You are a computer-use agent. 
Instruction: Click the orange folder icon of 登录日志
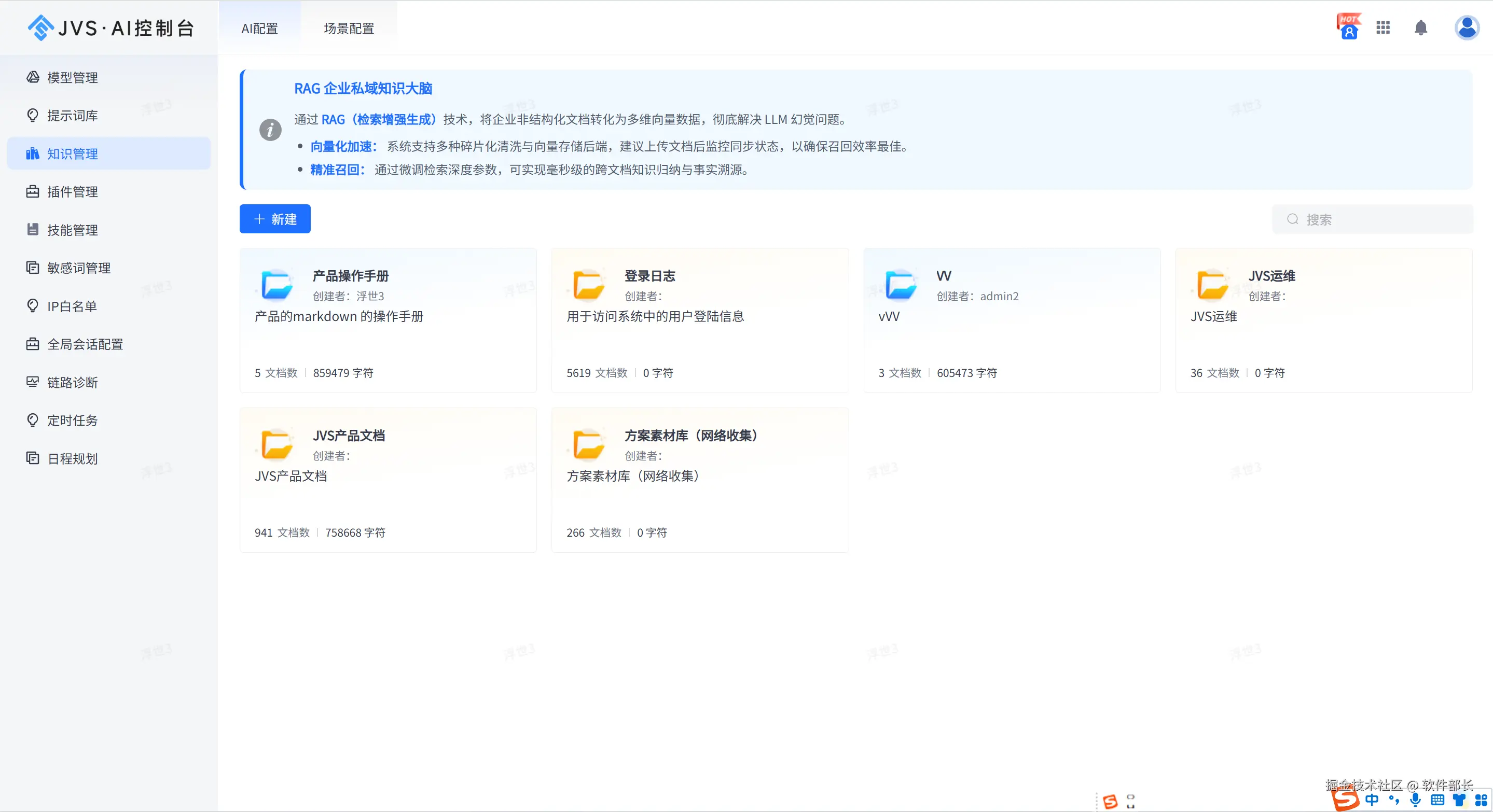(588, 285)
